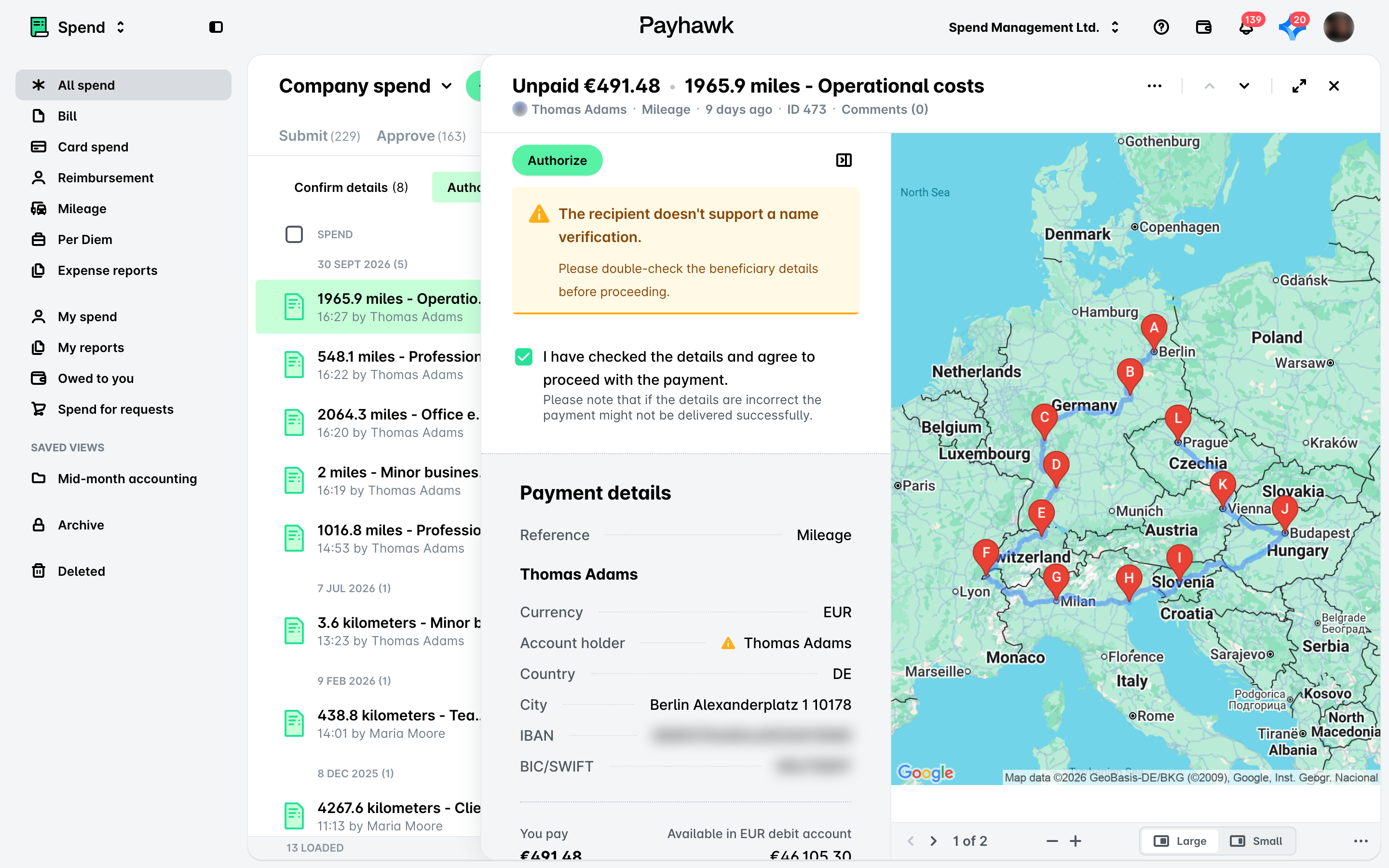Open Card spend in the sidebar
The height and width of the screenshot is (868, 1389).
pyautogui.click(x=123, y=147)
